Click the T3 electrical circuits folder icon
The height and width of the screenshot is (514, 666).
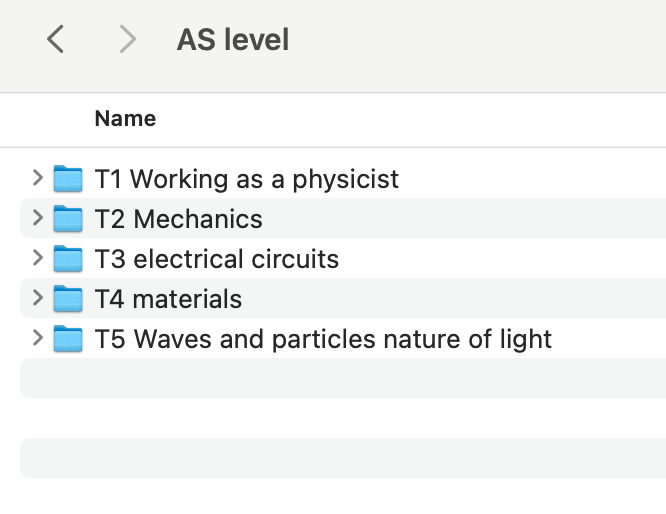(x=68, y=259)
